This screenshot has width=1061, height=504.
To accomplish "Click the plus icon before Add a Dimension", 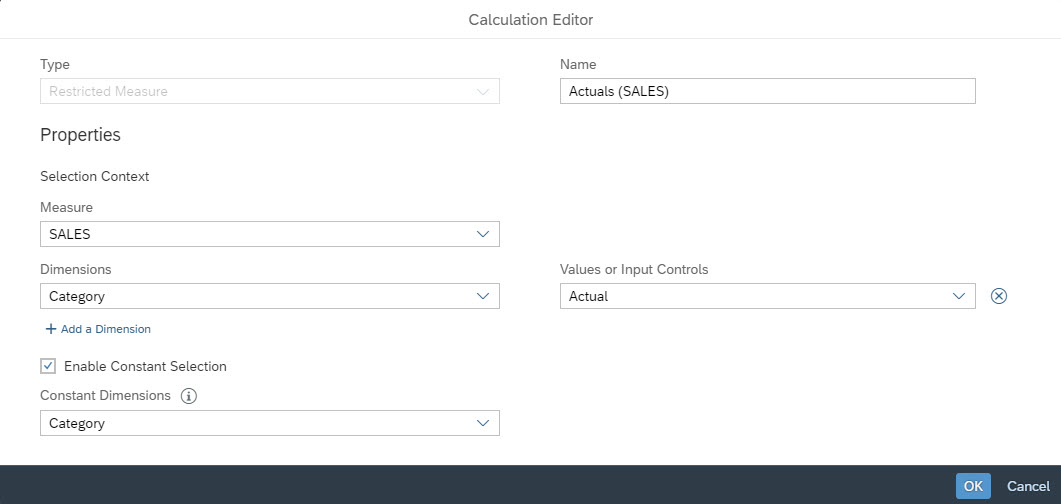I will click(x=50, y=329).
